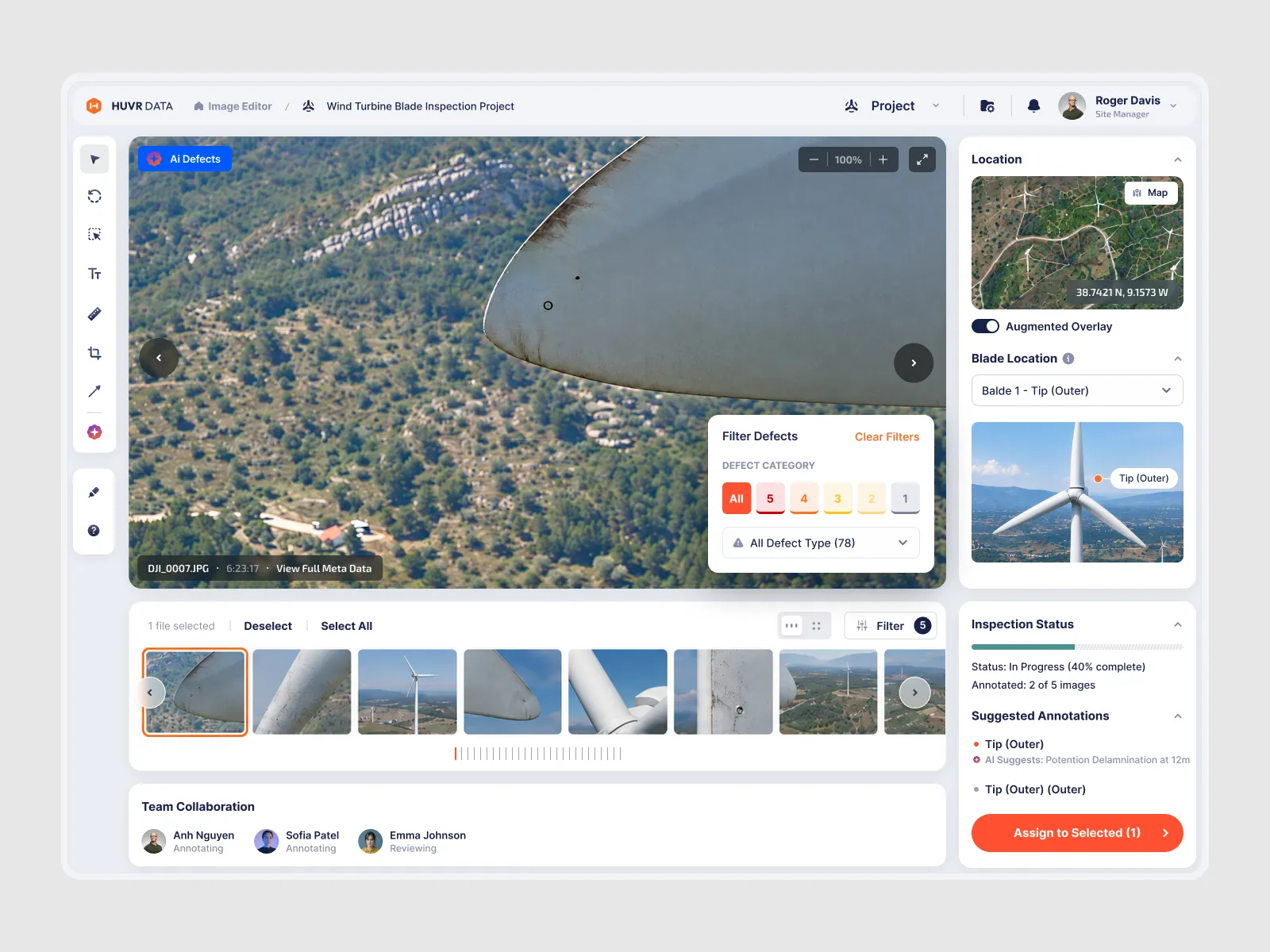Collapse the Suggested Annotations section
Screen dimensions: 1270x952
[x=1178, y=716]
